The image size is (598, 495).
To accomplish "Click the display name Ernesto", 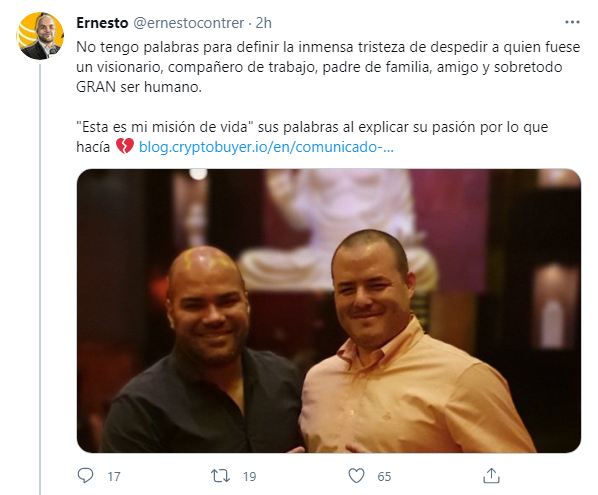I will [102, 23].
